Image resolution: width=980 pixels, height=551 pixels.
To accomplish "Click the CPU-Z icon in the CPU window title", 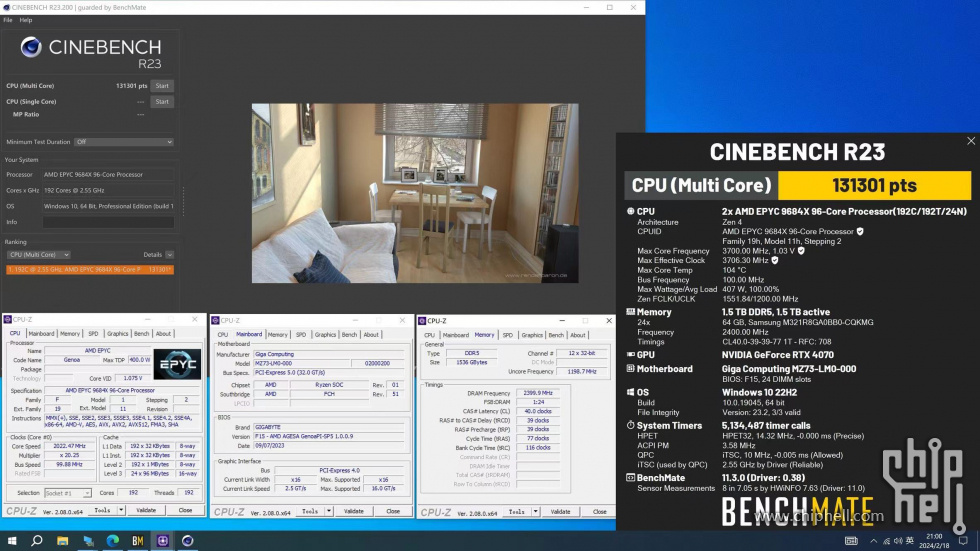I will pos(8,319).
